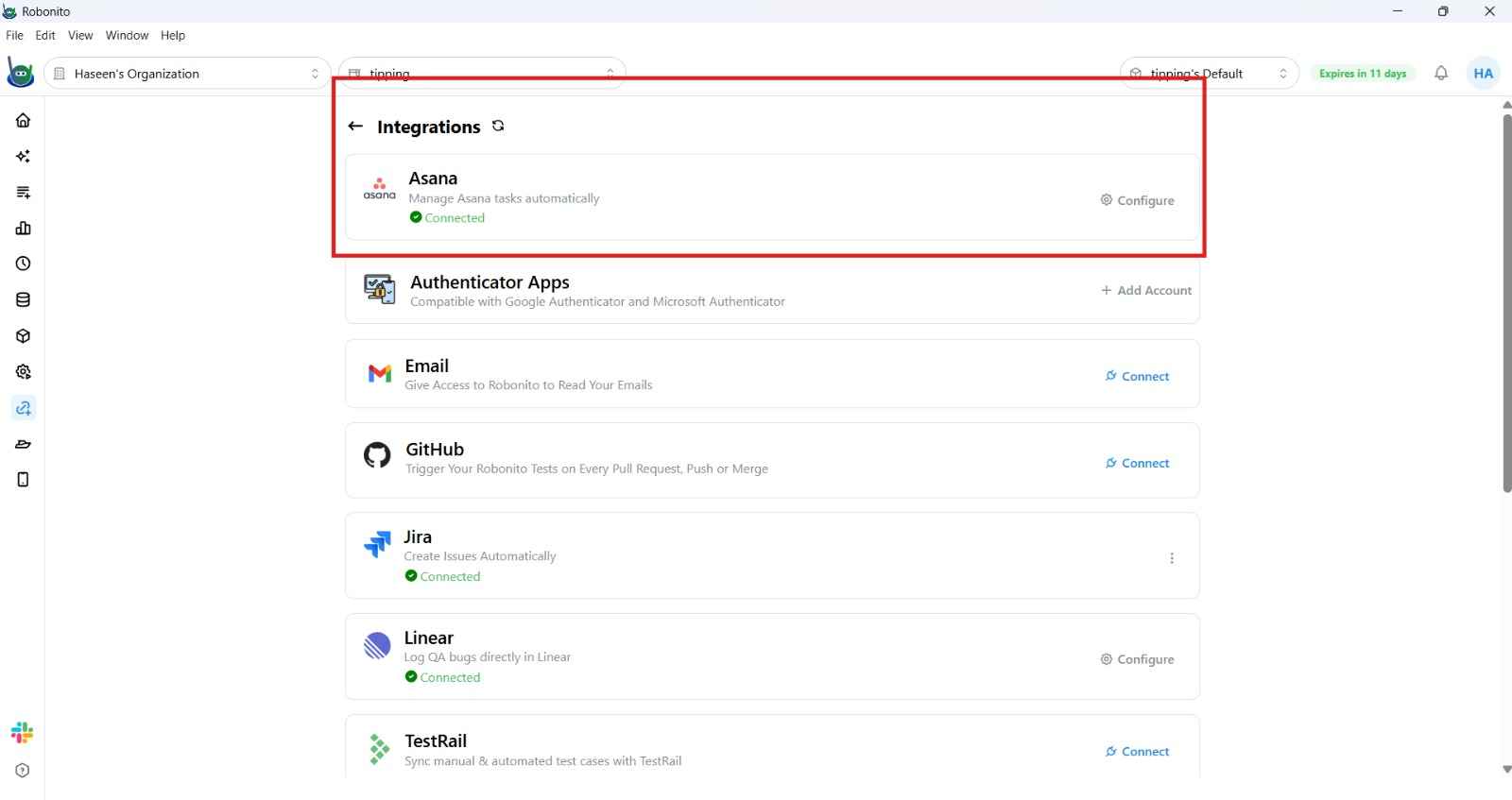The image size is (1512, 800).
Task: Click the AI sparkle icon in sidebar
Action: click(24, 156)
